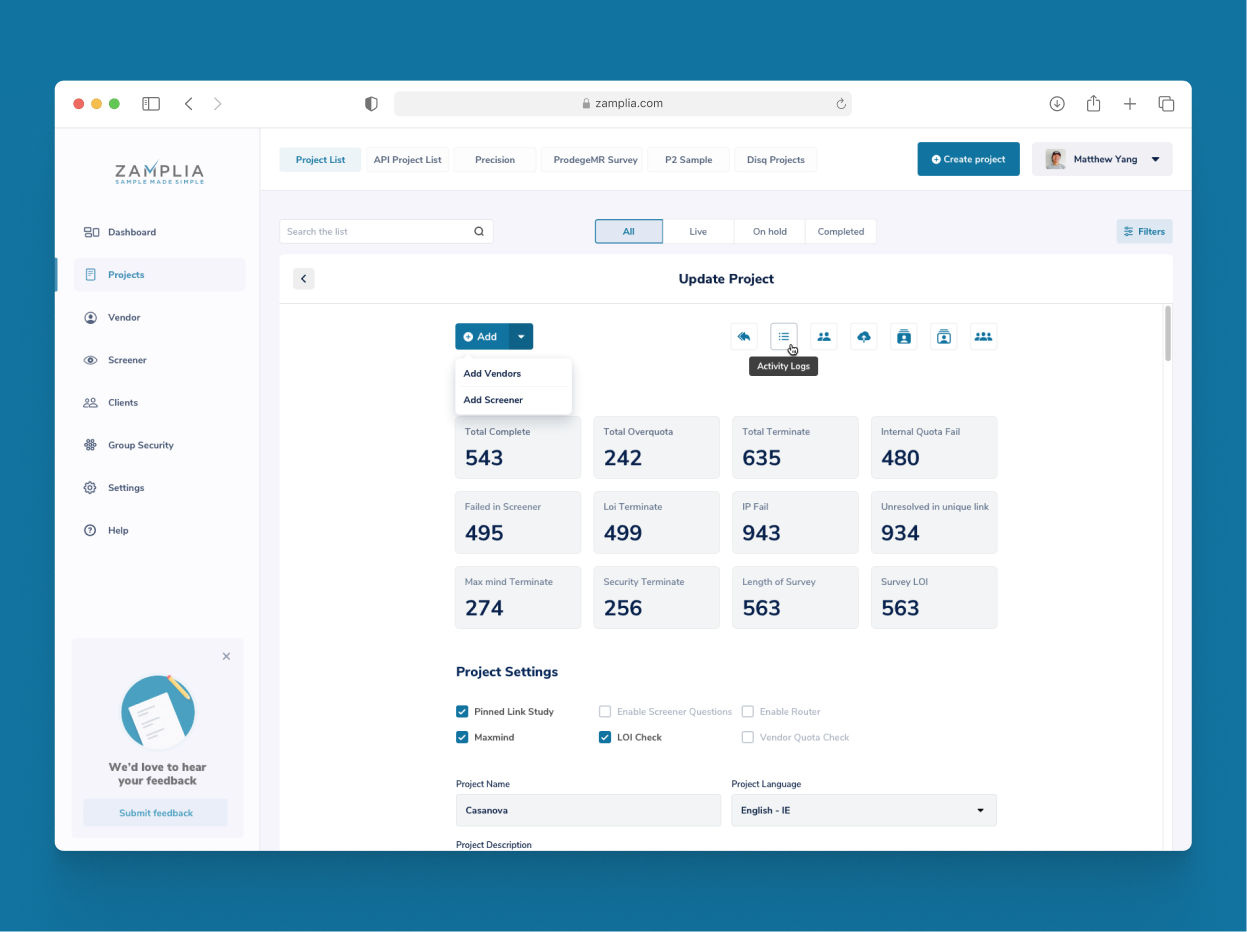
Task: Click the search magnifier icon in list search
Action: pos(479,232)
